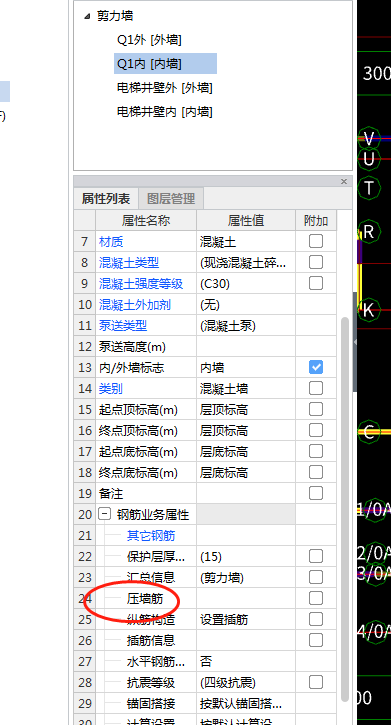This screenshot has width=391, height=725.
Task: Click axis marker V in drawing
Action: (x=369, y=139)
